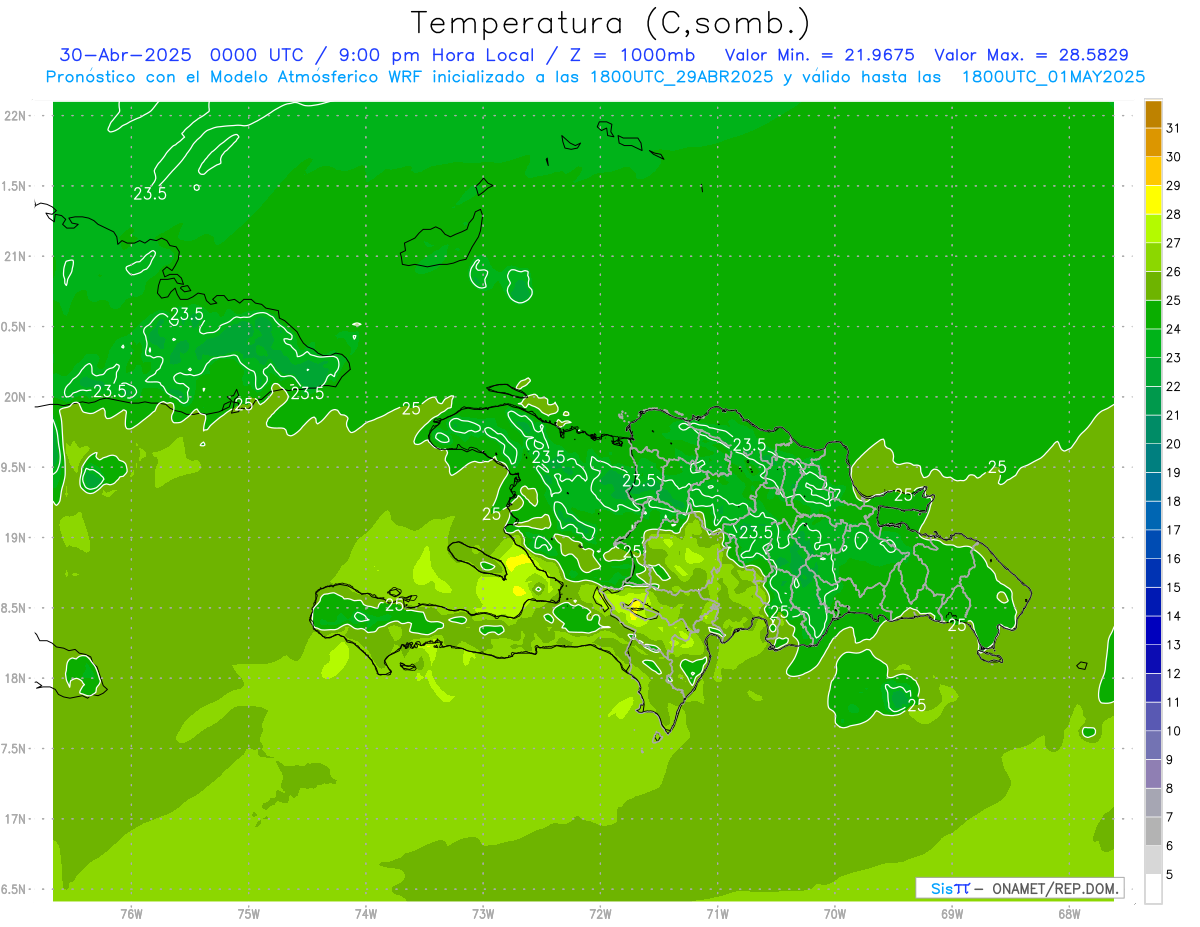Click the 68W longitude axis label
1200x927 pixels.
[x=1068, y=914]
